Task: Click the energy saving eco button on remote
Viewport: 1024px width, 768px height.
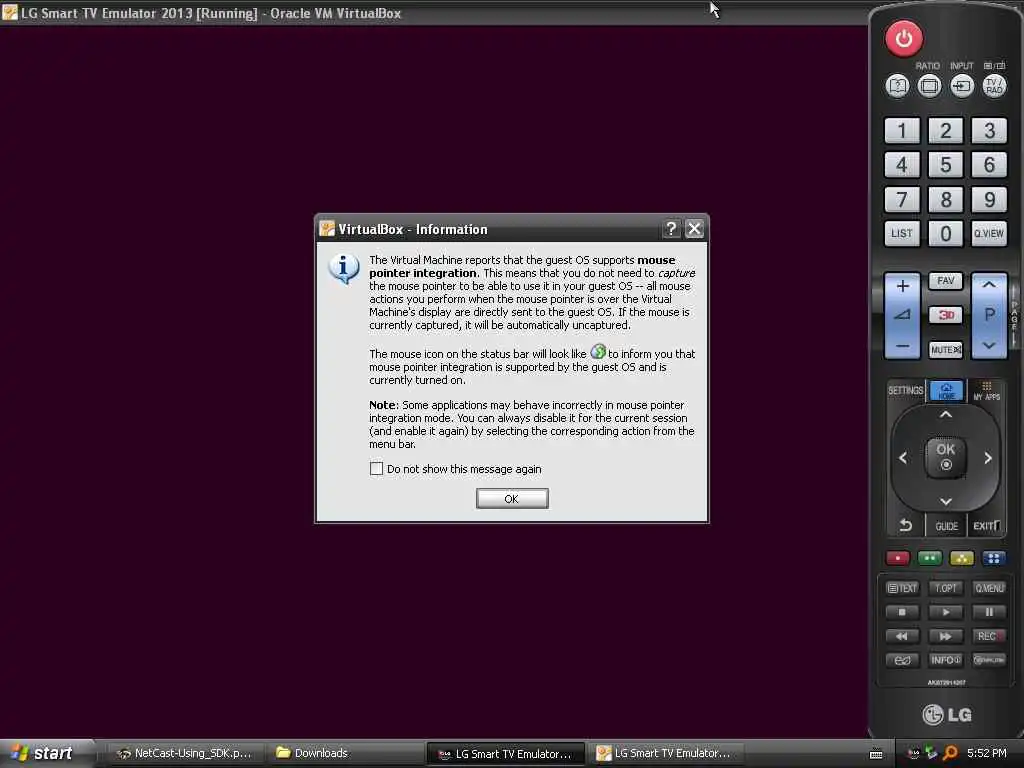Action: pyautogui.click(x=902, y=660)
